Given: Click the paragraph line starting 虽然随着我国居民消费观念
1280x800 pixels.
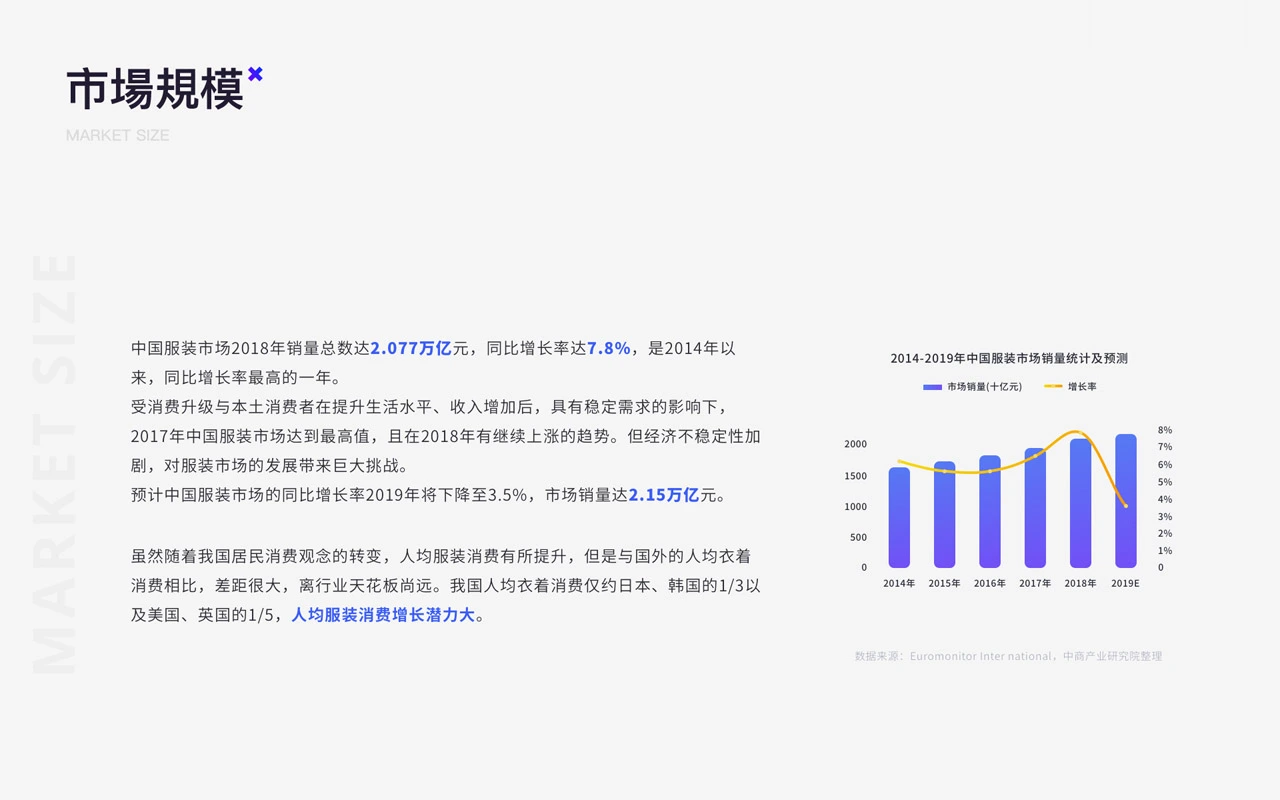Looking at the screenshot, I should coord(441,556).
